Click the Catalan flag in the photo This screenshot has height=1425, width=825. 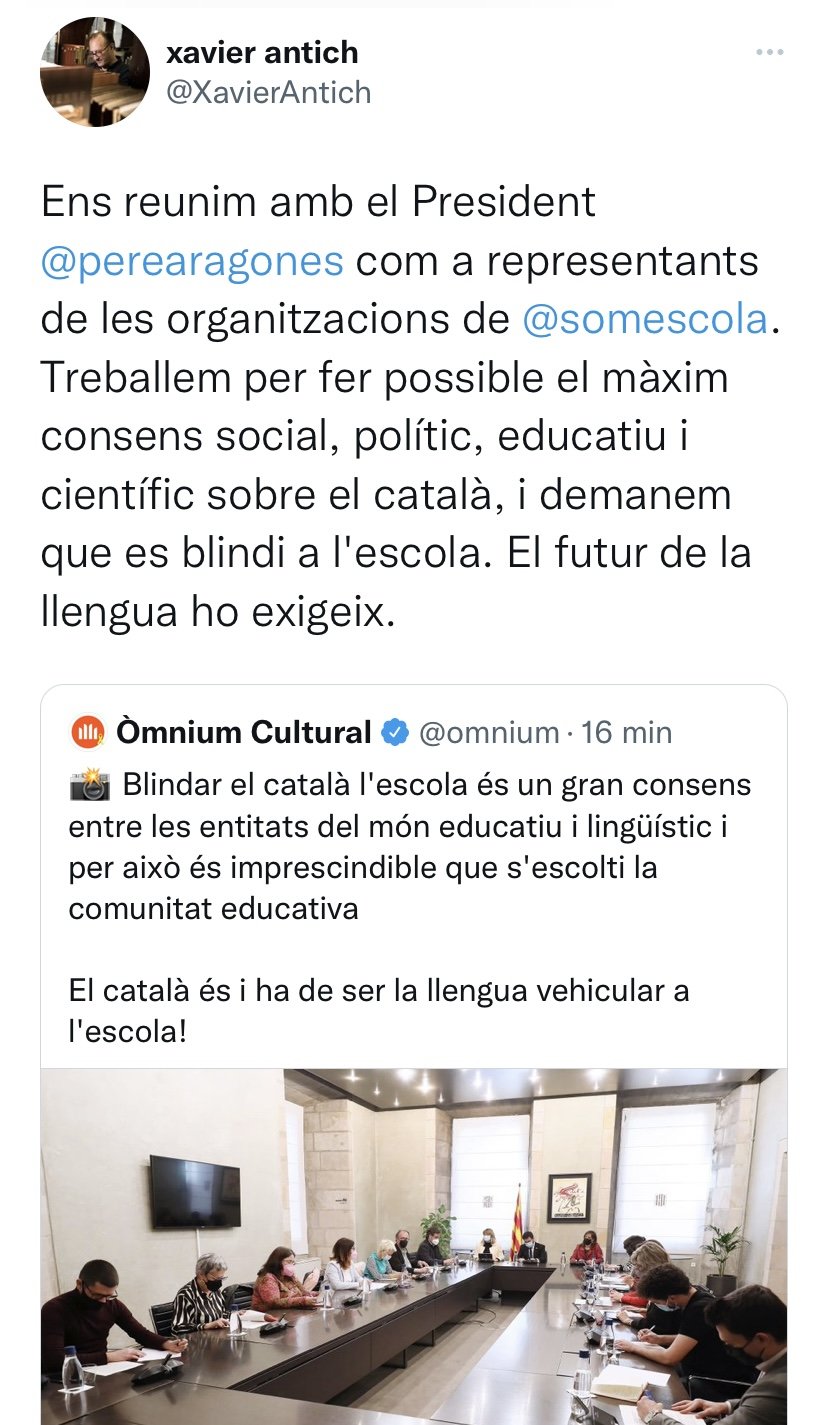click(x=517, y=1220)
